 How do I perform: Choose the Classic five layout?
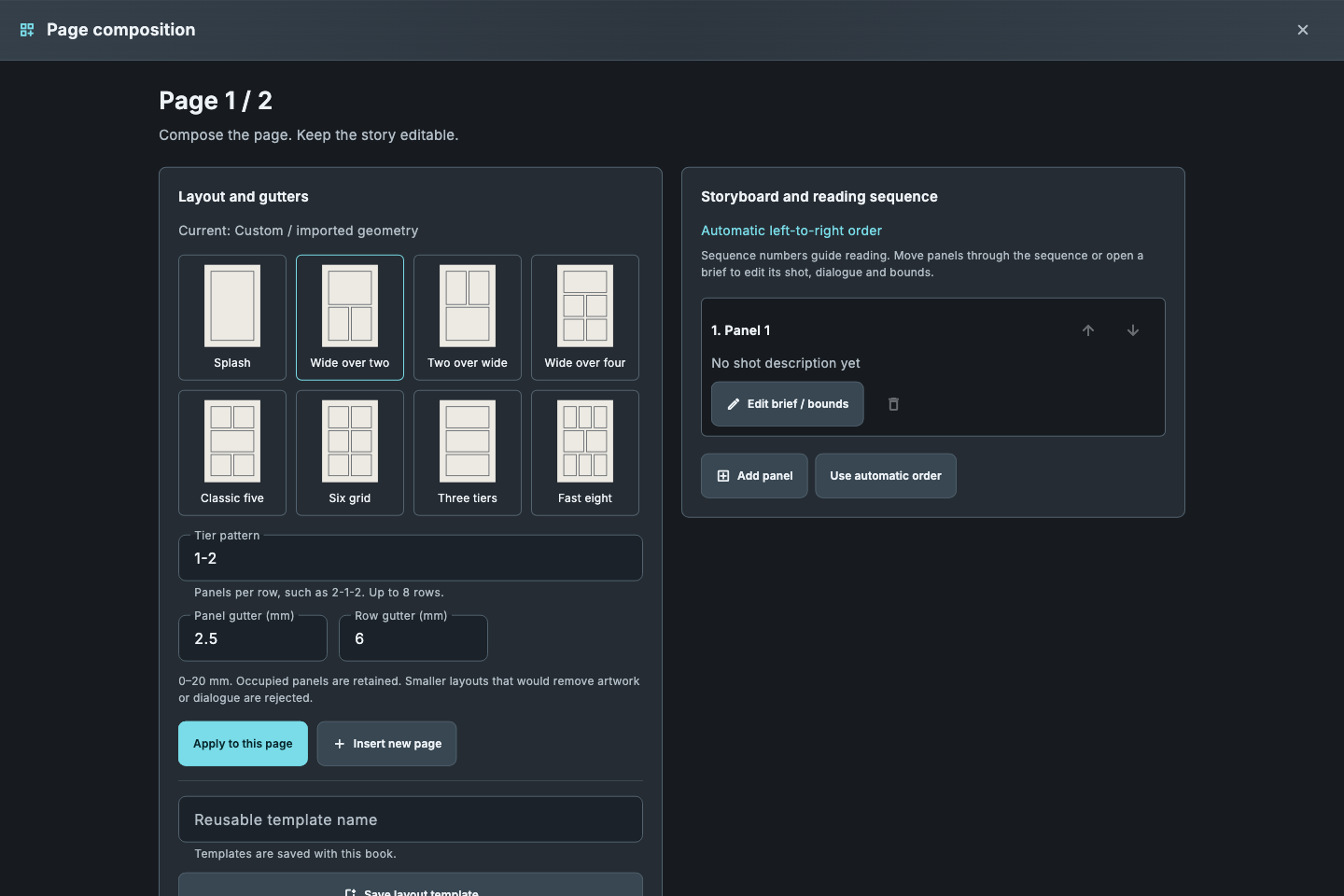(232, 453)
